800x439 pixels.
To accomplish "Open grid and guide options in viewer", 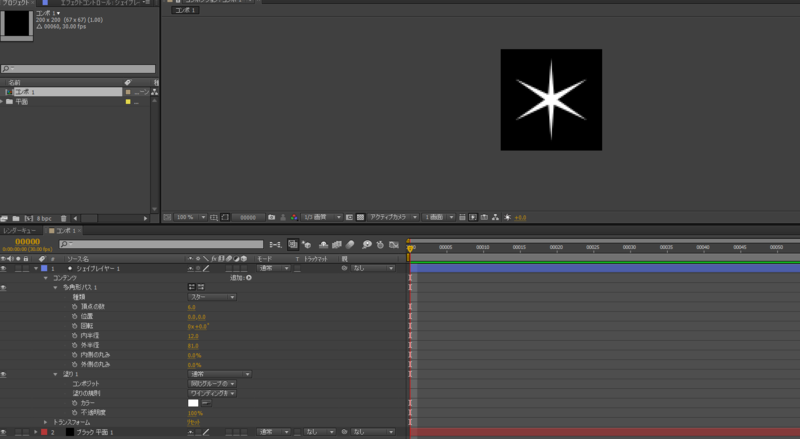I will tap(214, 217).
